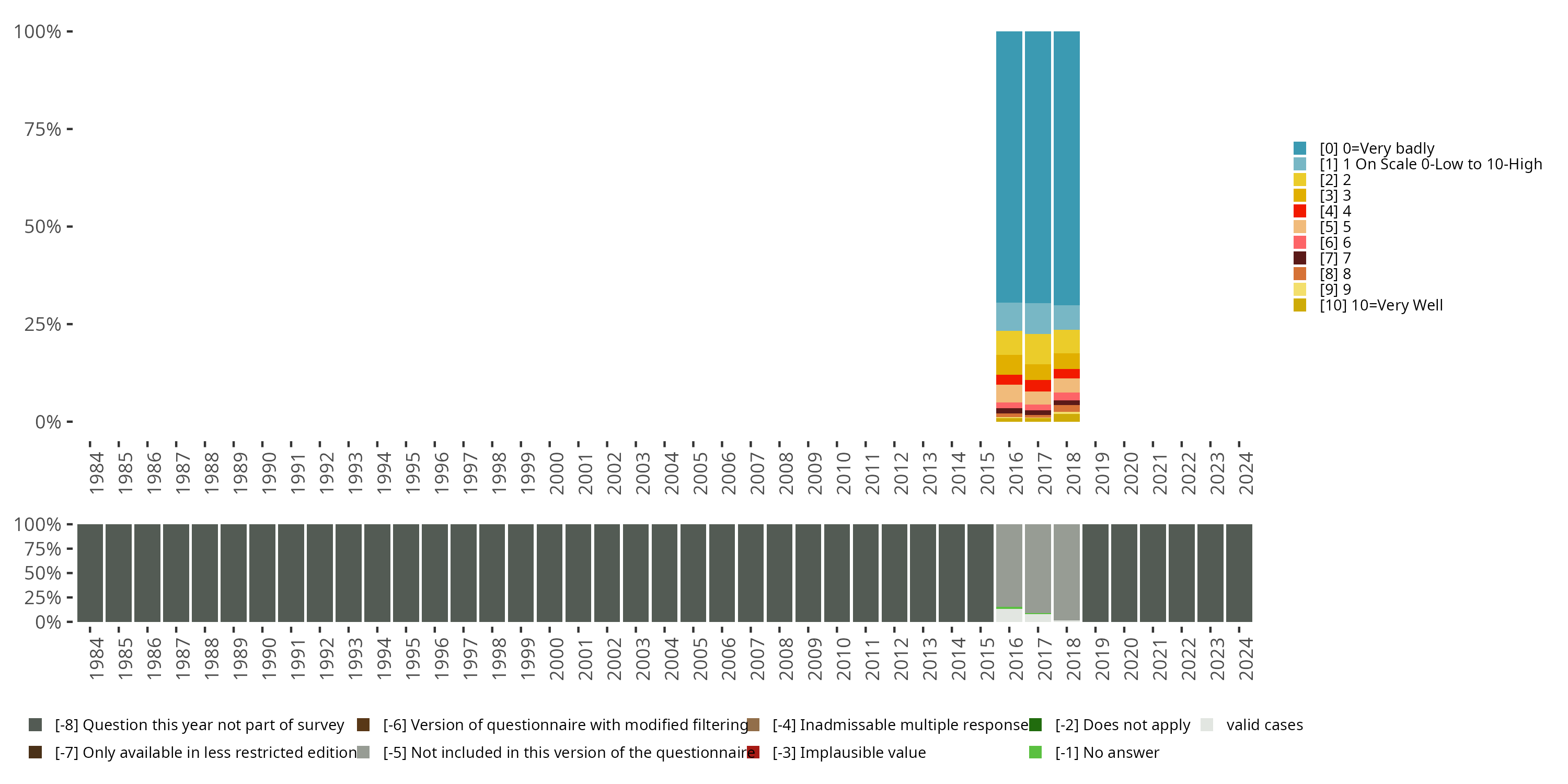Click the 1984 bar in bottom chart
1568x784 pixels.
pos(89,573)
